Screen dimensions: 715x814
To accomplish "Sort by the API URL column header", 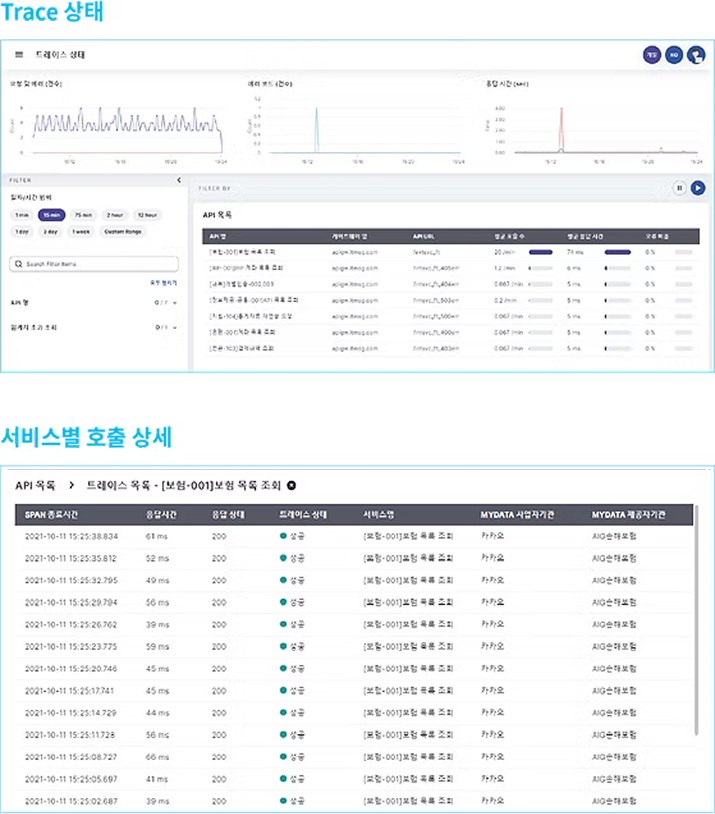I will [424, 236].
